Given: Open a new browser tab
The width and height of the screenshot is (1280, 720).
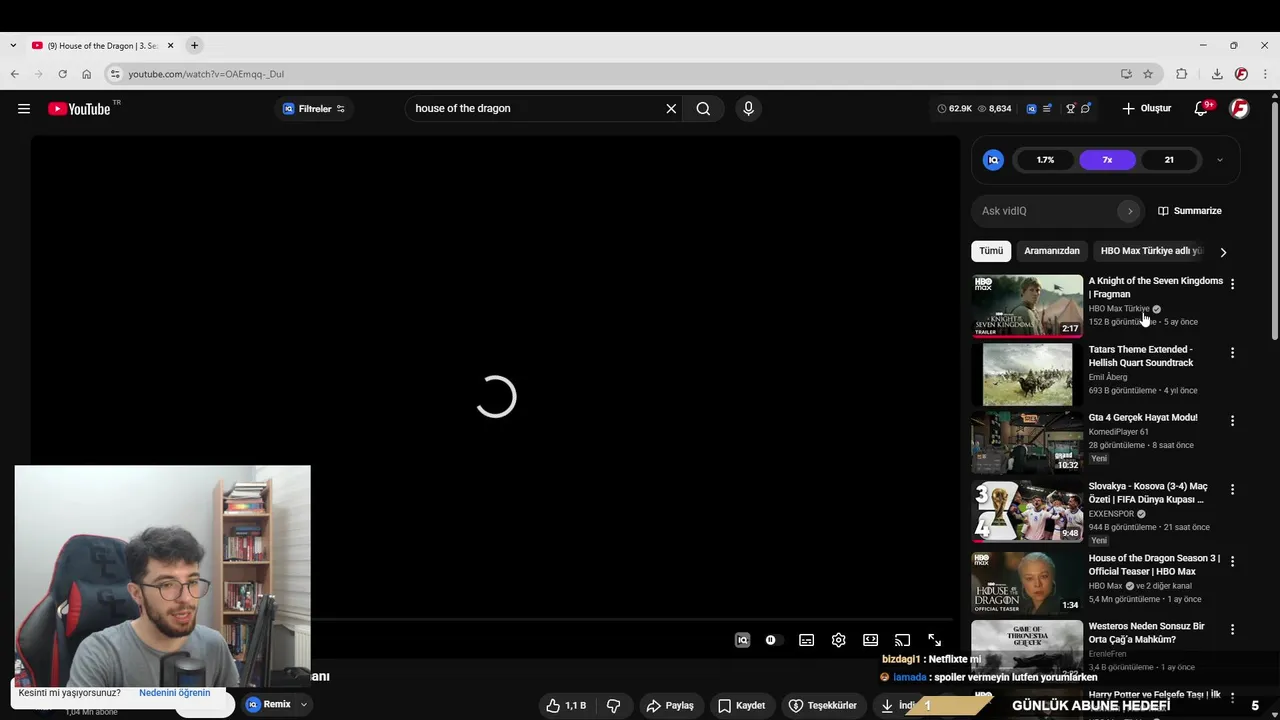Looking at the screenshot, I should pos(194,45).
